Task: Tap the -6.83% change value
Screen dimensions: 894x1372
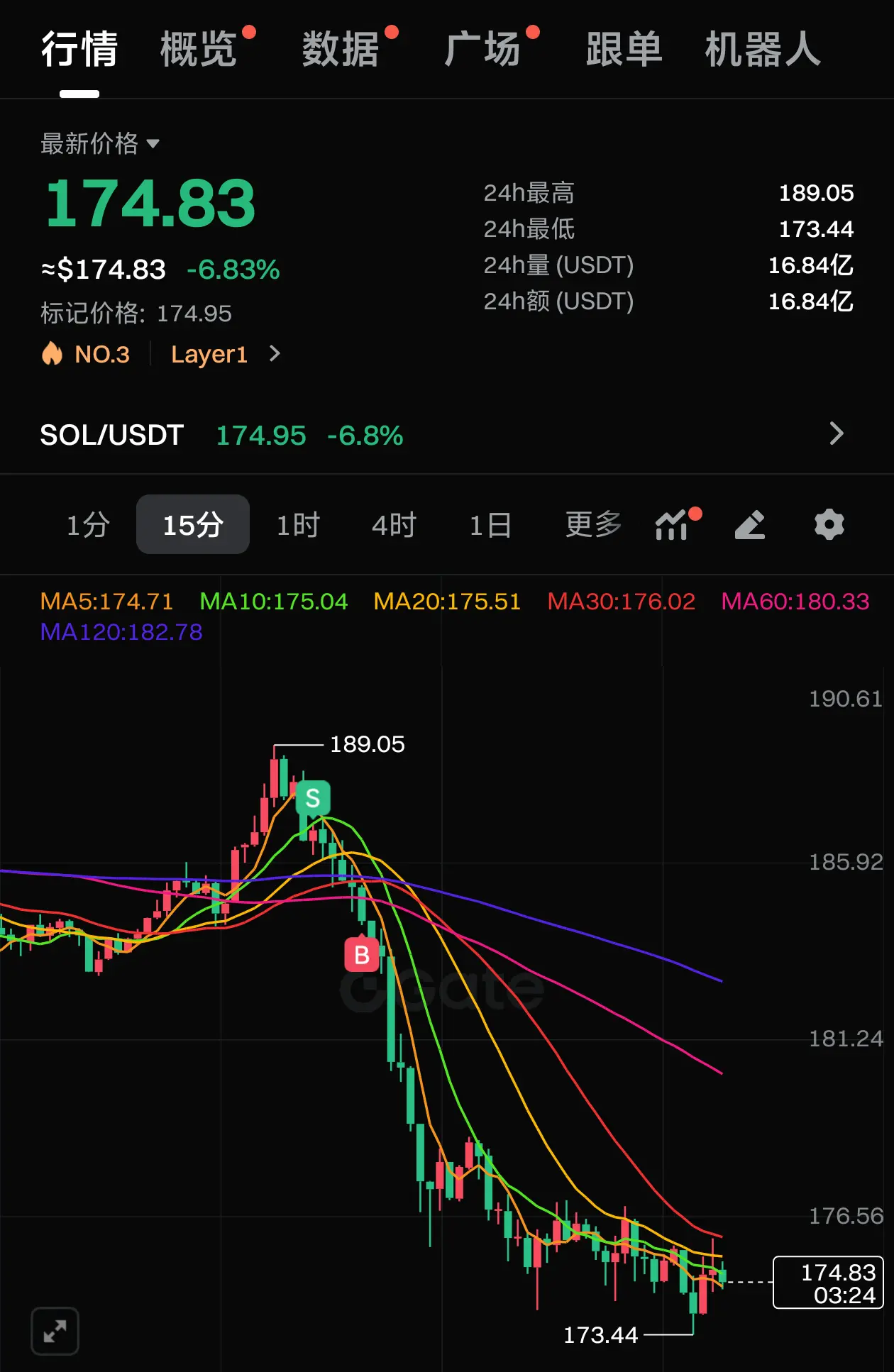Action: (x=233, y=270)
